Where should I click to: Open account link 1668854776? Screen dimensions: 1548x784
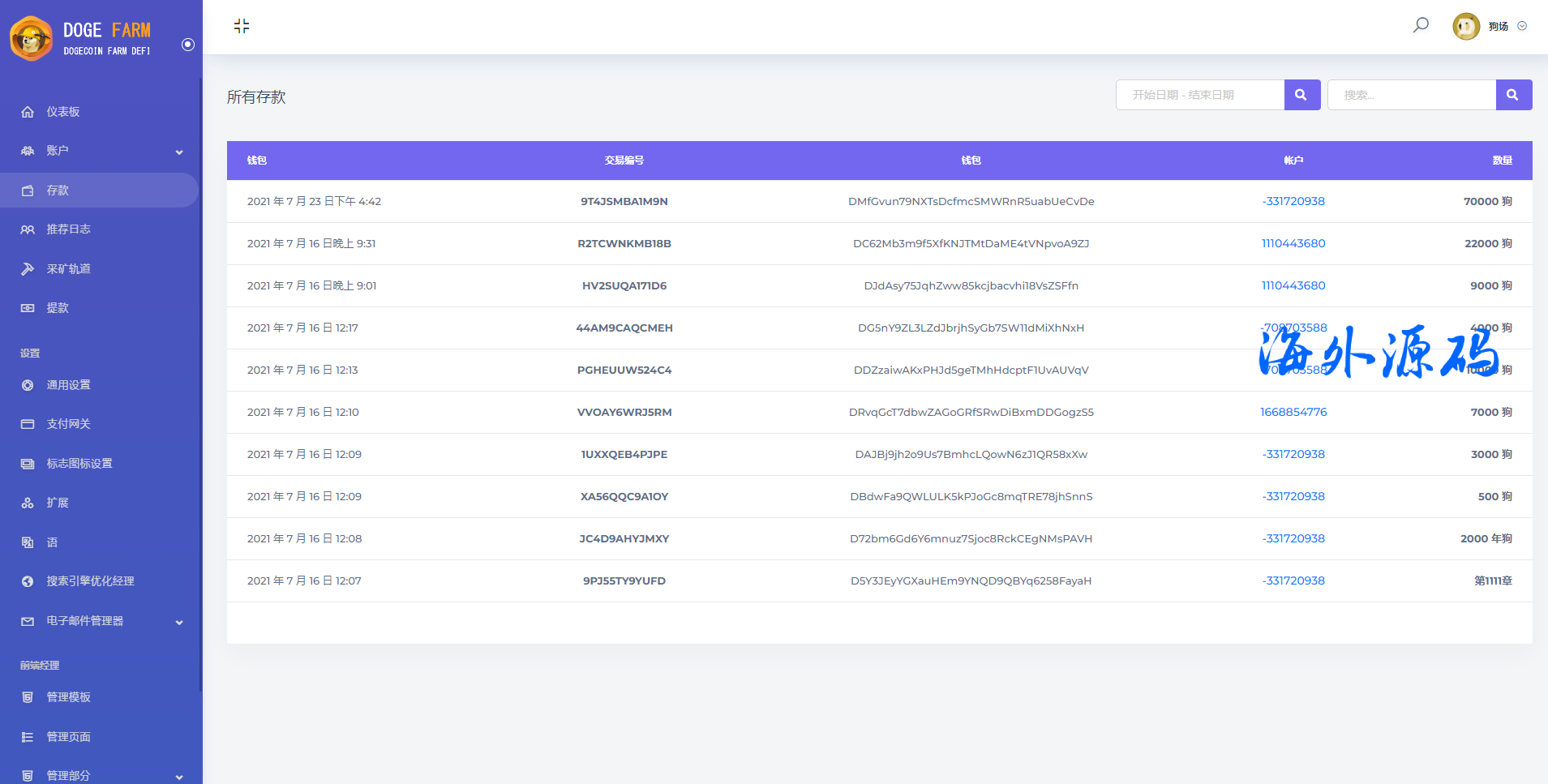tap(1293, 412)
